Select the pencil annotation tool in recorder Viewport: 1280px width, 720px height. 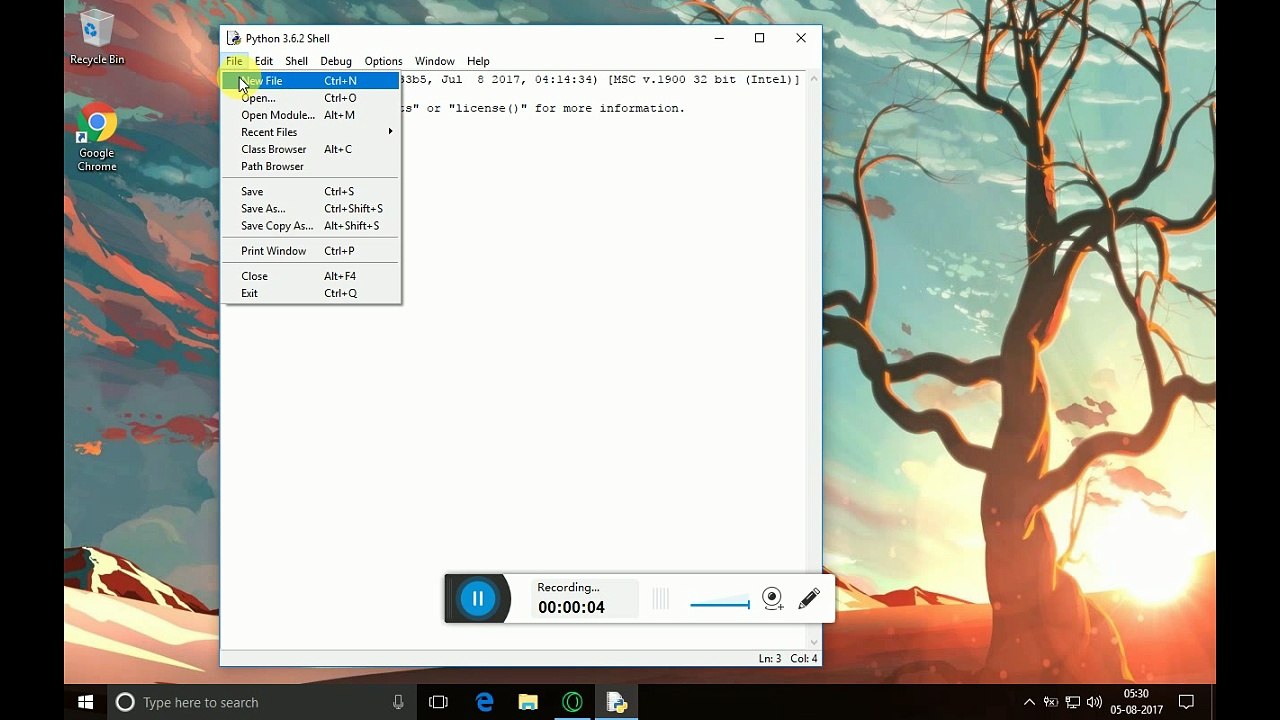point(809,599)
